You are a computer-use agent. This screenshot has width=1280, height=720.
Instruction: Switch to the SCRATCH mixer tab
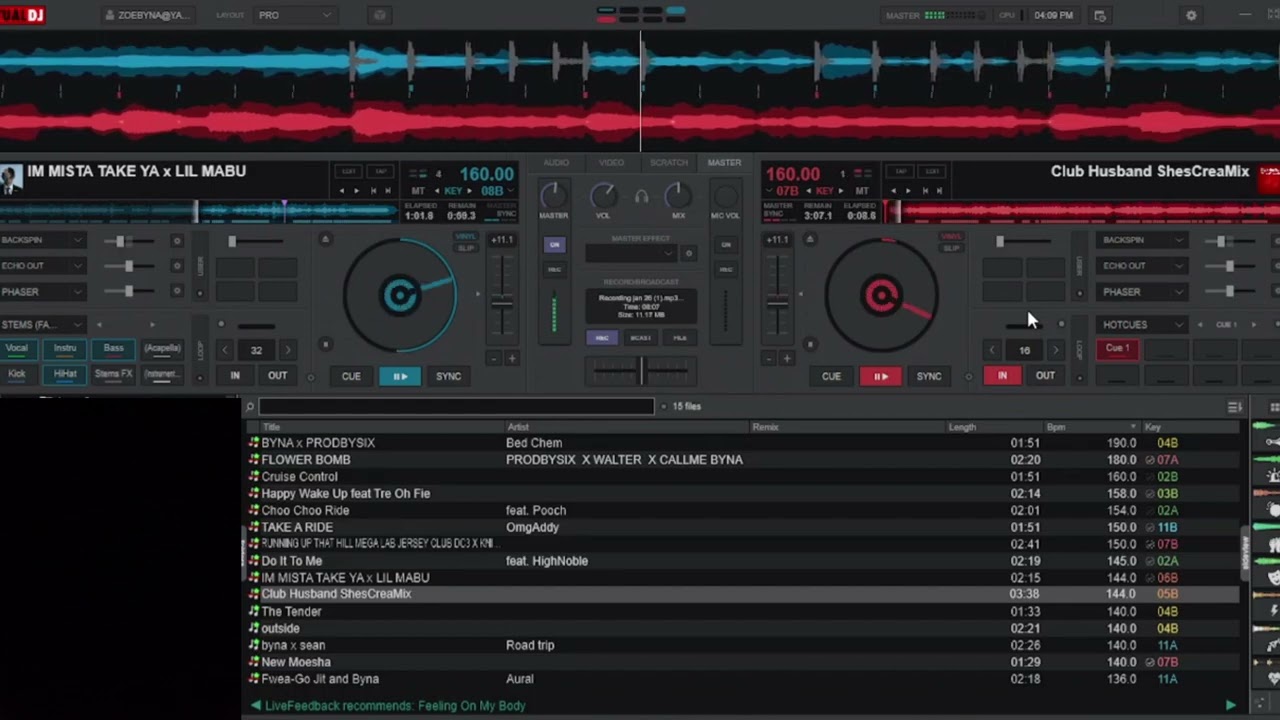(x=669, y=162)
